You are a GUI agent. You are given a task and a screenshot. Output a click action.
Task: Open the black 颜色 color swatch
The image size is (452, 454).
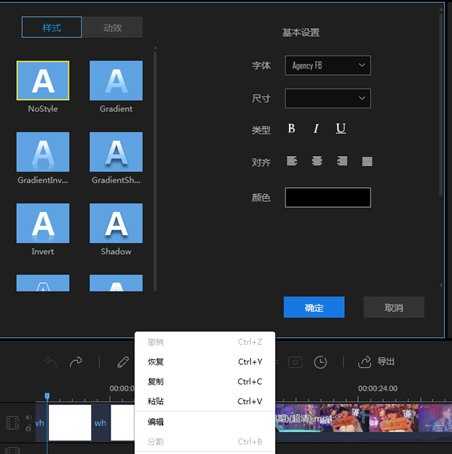328,197
